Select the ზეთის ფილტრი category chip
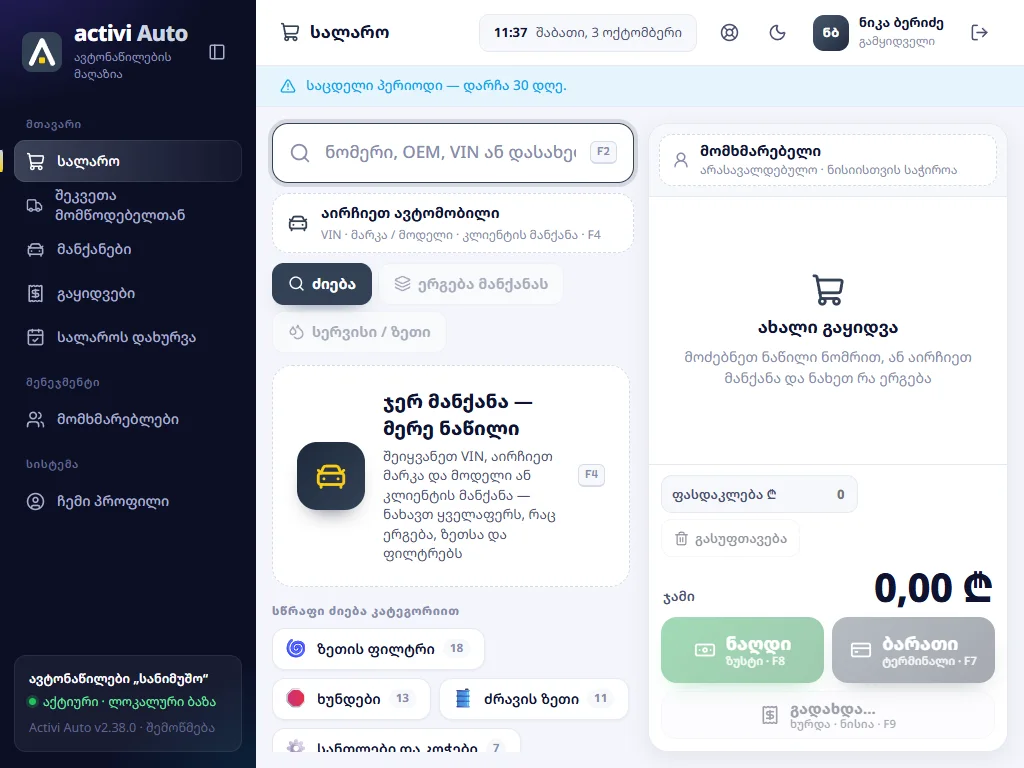Viewport: 1024px width, 768px height. pos(378,649)
